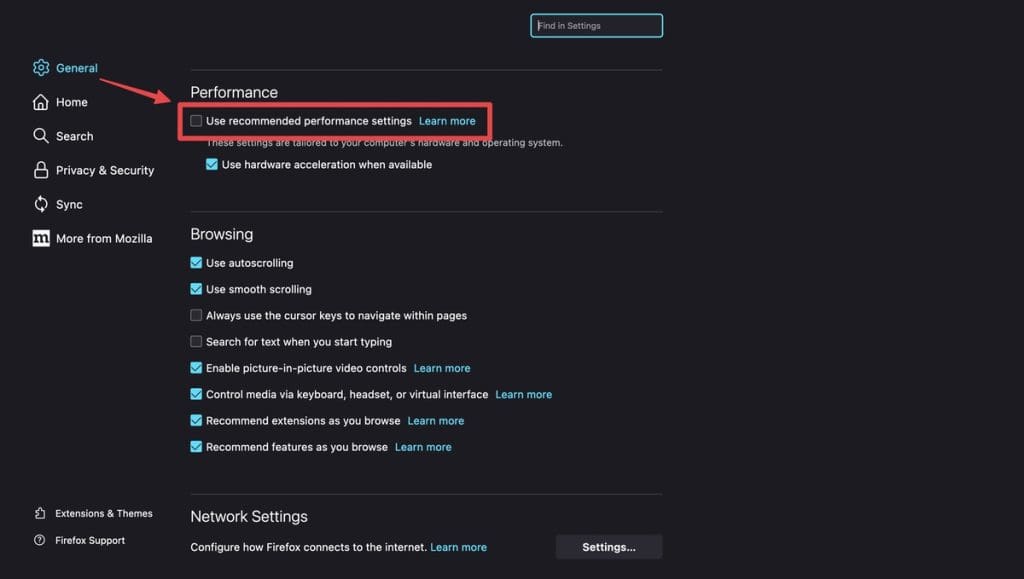
Task: Click the General gear icon in sidebar
Action: (x=41, y=68)
